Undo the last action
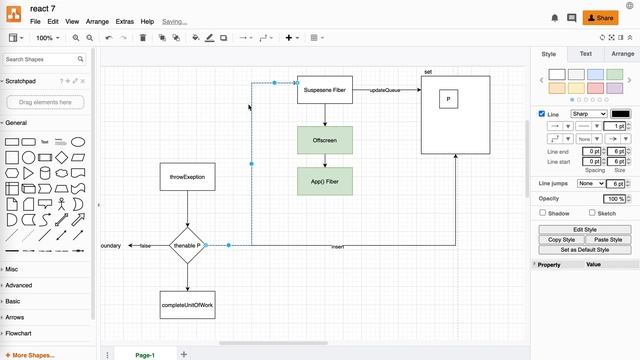 click(109, 38)
